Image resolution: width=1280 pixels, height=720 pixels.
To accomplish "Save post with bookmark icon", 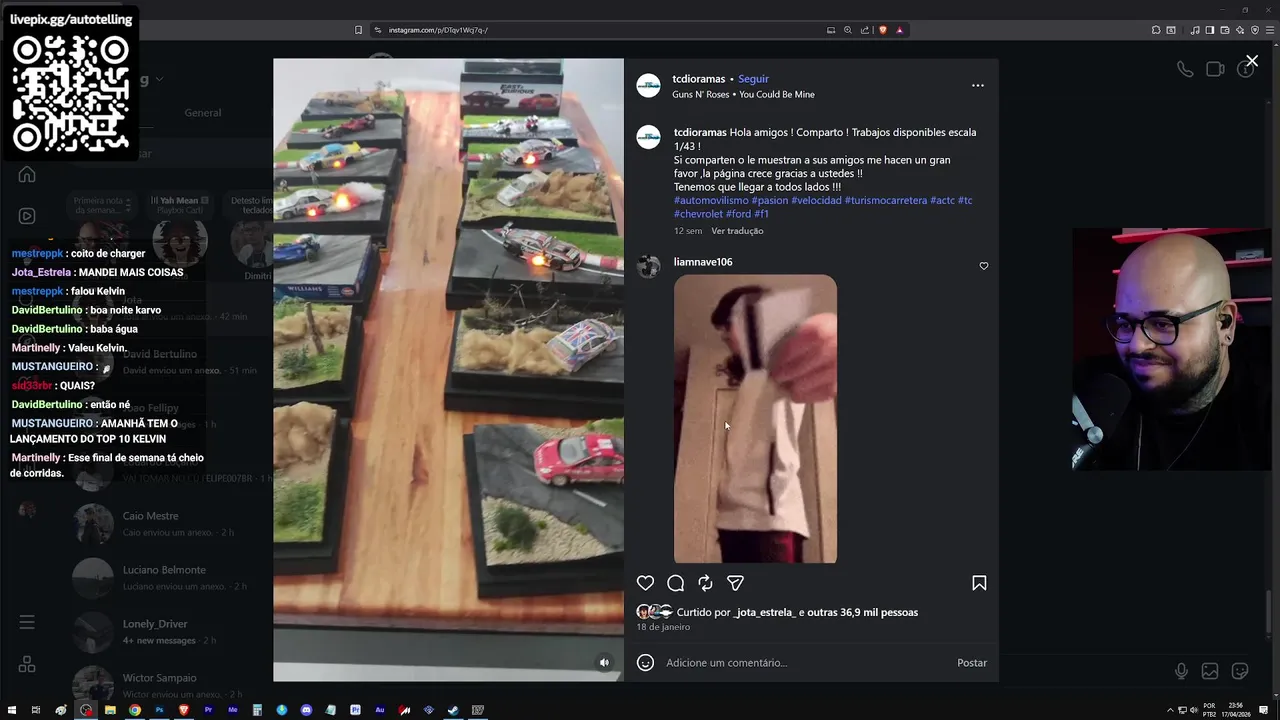I will tap(979, 583).
